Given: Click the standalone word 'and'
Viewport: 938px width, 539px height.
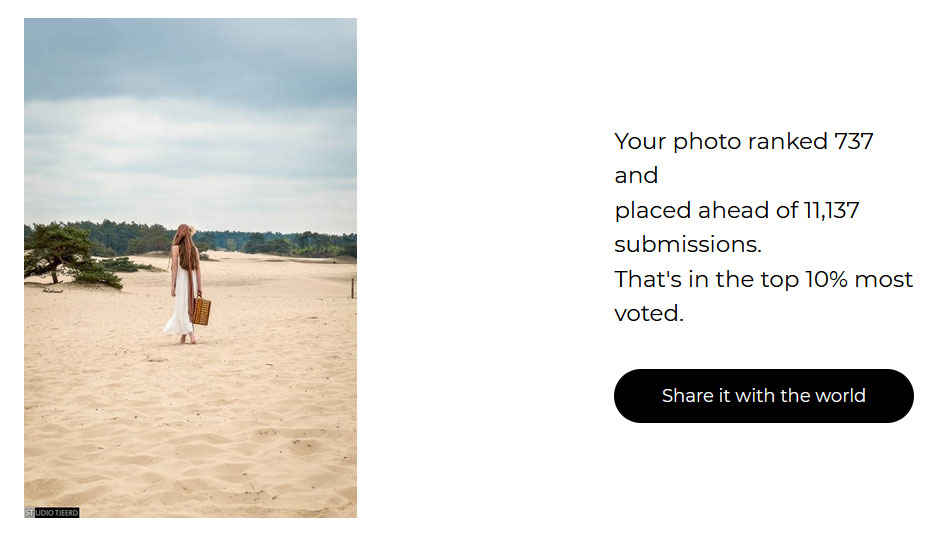Looking at the screenshot, I should 636,176.
